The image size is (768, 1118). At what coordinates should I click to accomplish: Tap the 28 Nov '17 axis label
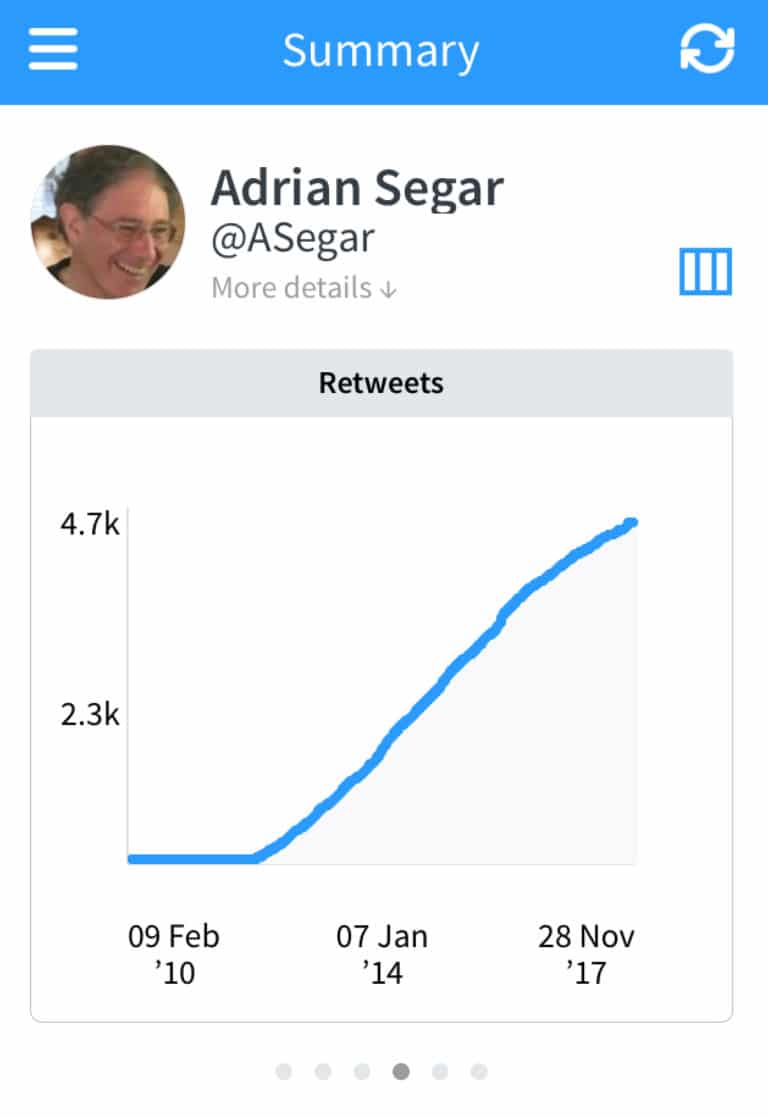586,954
